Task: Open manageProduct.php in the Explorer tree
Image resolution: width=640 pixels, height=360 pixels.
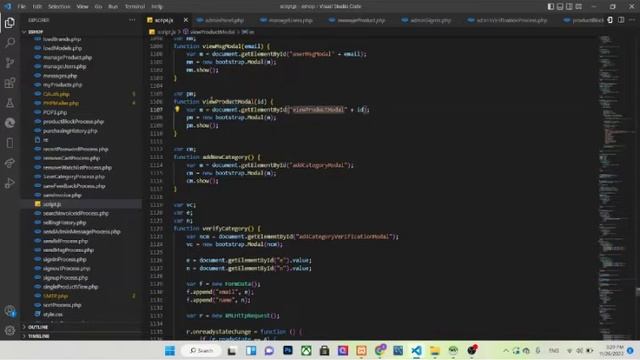Action: click(67, 58)
